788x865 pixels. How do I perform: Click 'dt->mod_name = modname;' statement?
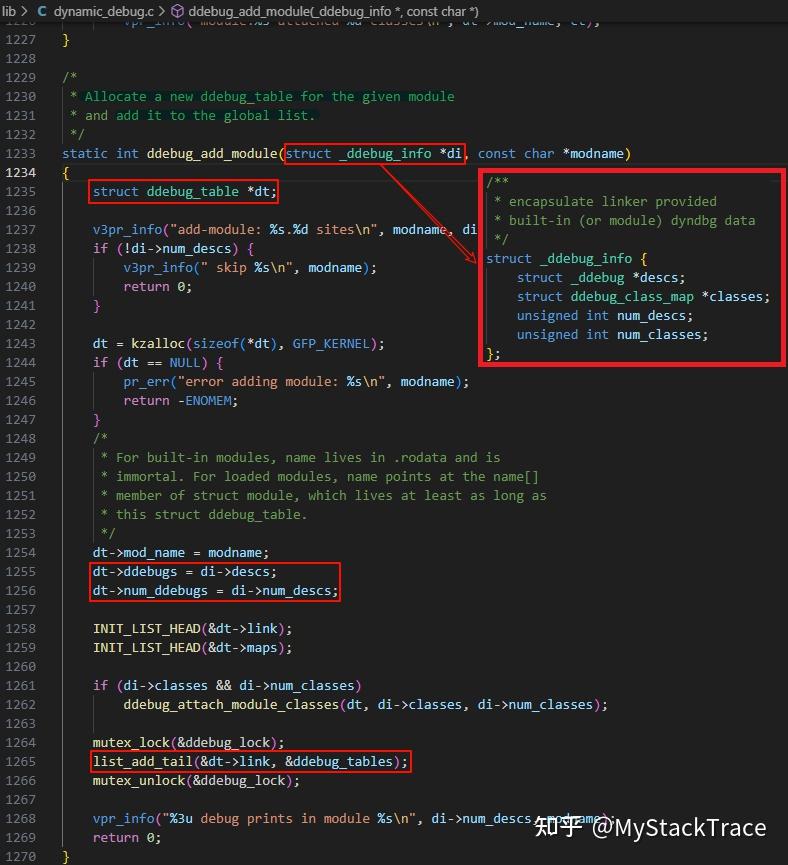pos(181,553)
